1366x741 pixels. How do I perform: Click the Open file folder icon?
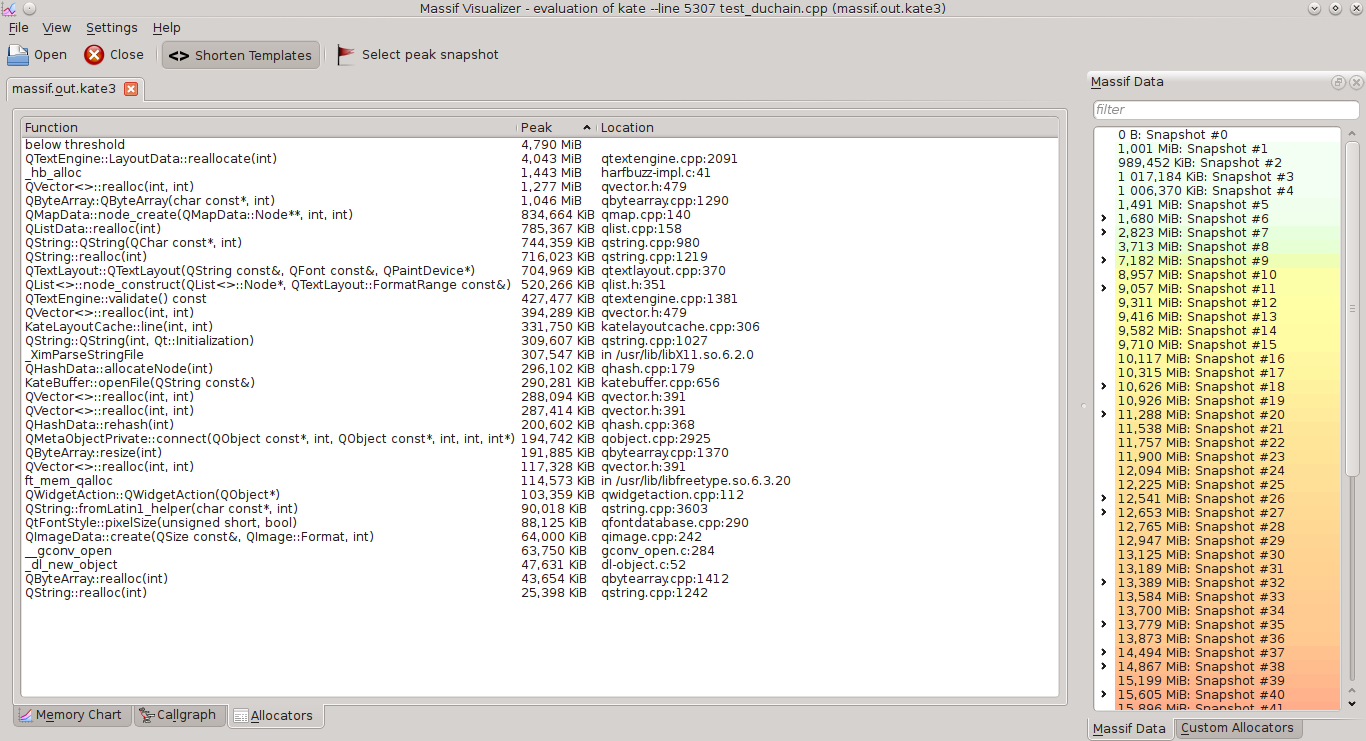coord(18,55)
